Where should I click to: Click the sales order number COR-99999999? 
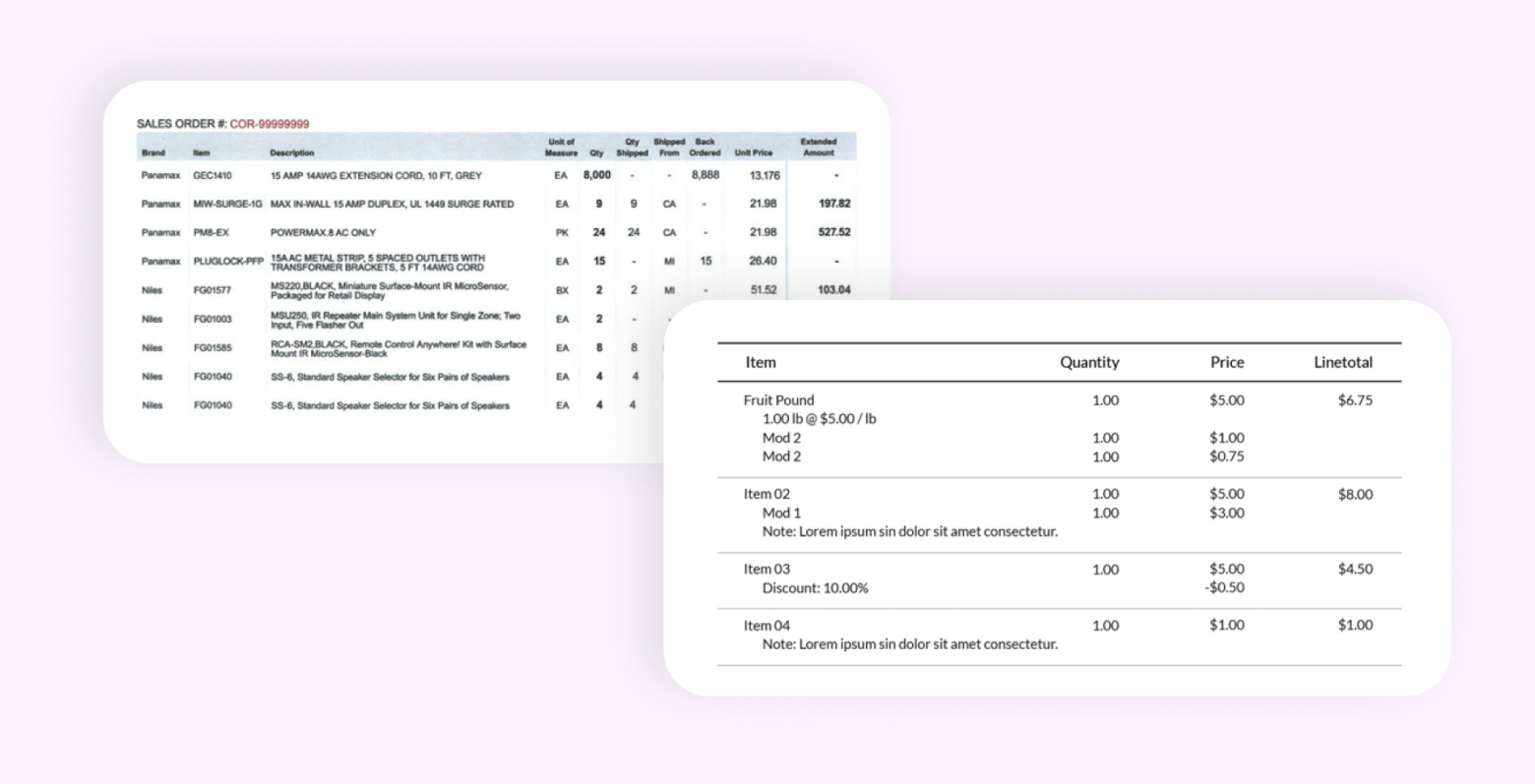point(269,124)
